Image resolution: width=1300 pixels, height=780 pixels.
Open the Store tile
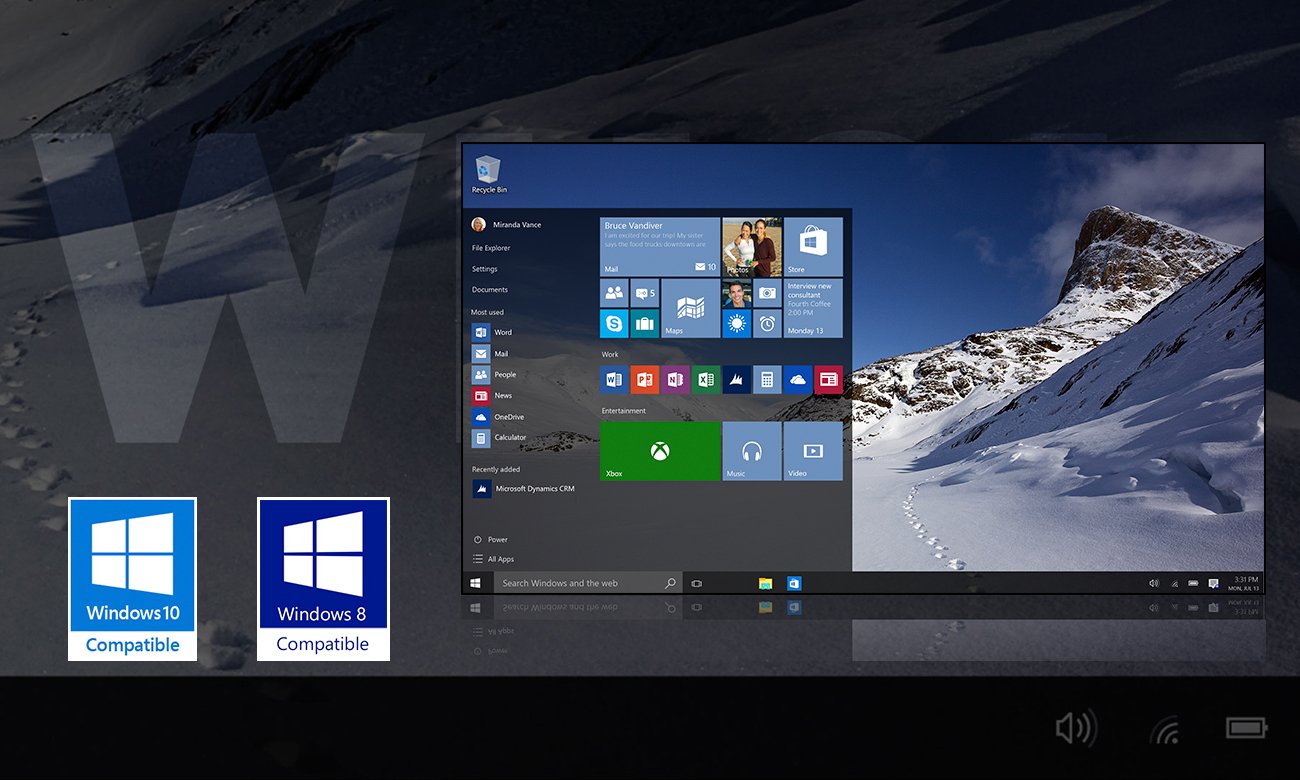(813, 247)
